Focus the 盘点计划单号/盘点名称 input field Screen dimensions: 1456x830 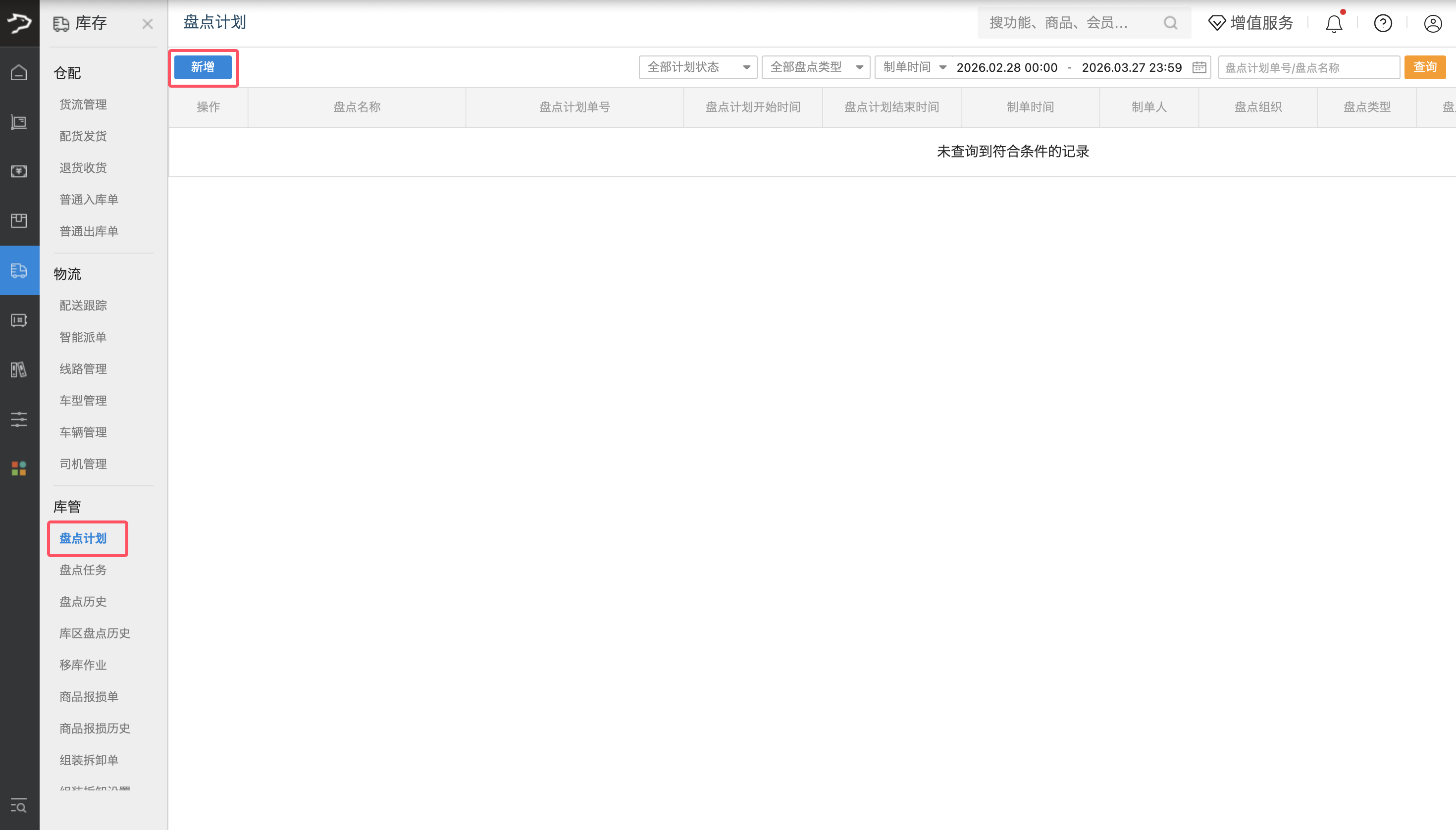[1308, 67]
